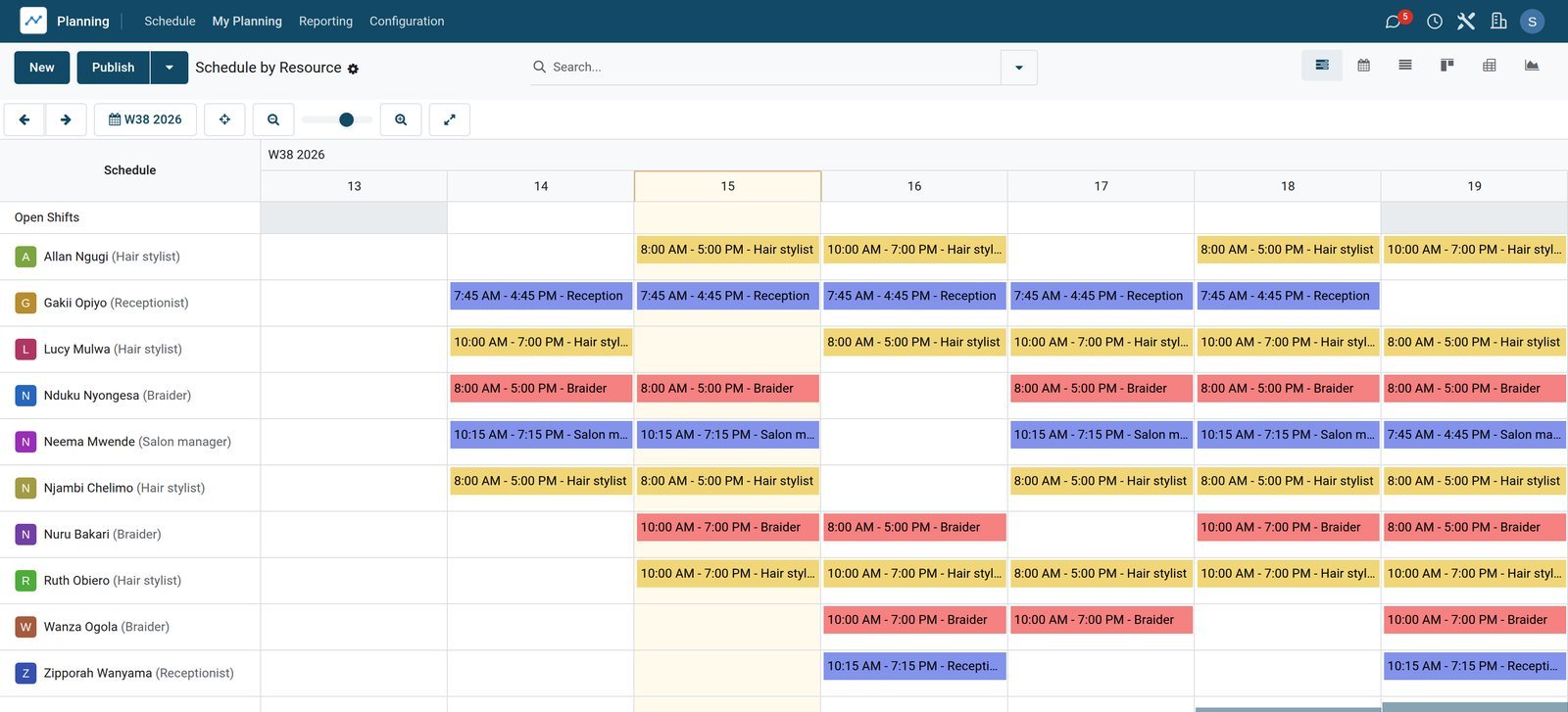Open the company switcher building icon

(x=1498, y=21)
